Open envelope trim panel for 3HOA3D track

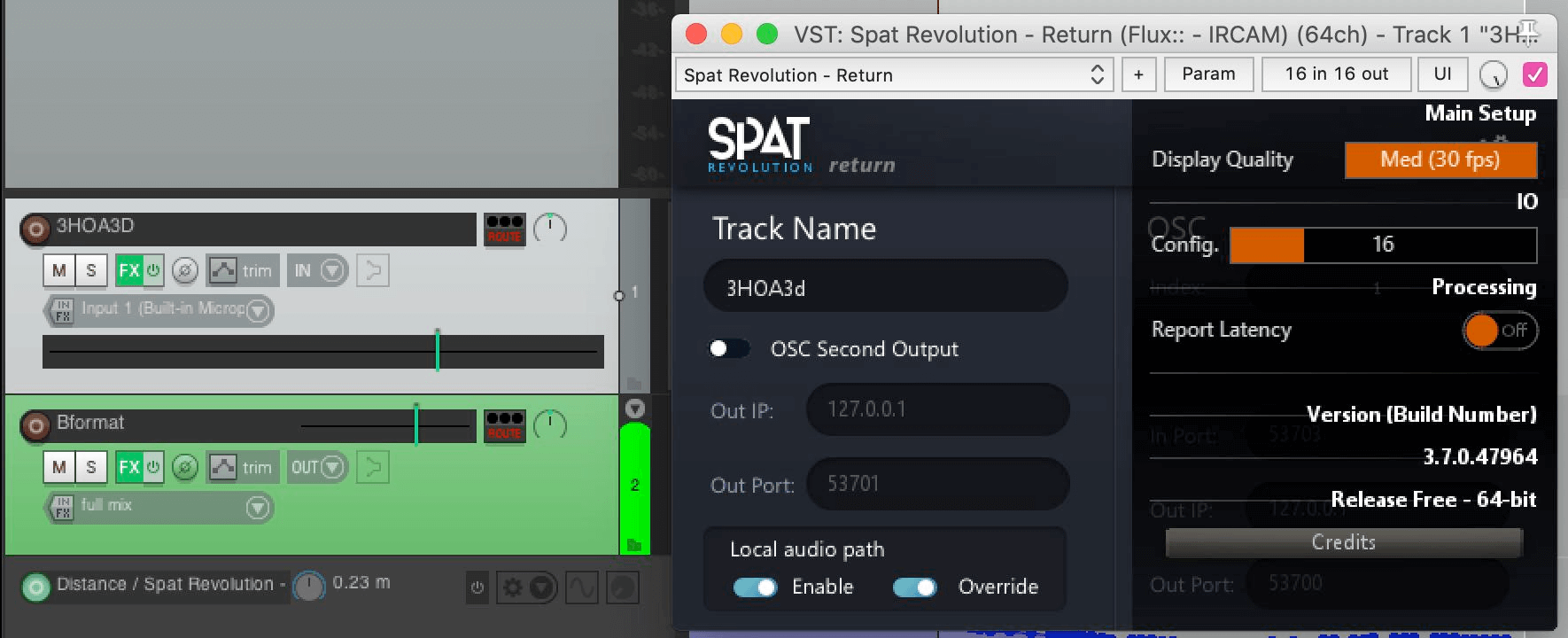[x=243, y=270]
